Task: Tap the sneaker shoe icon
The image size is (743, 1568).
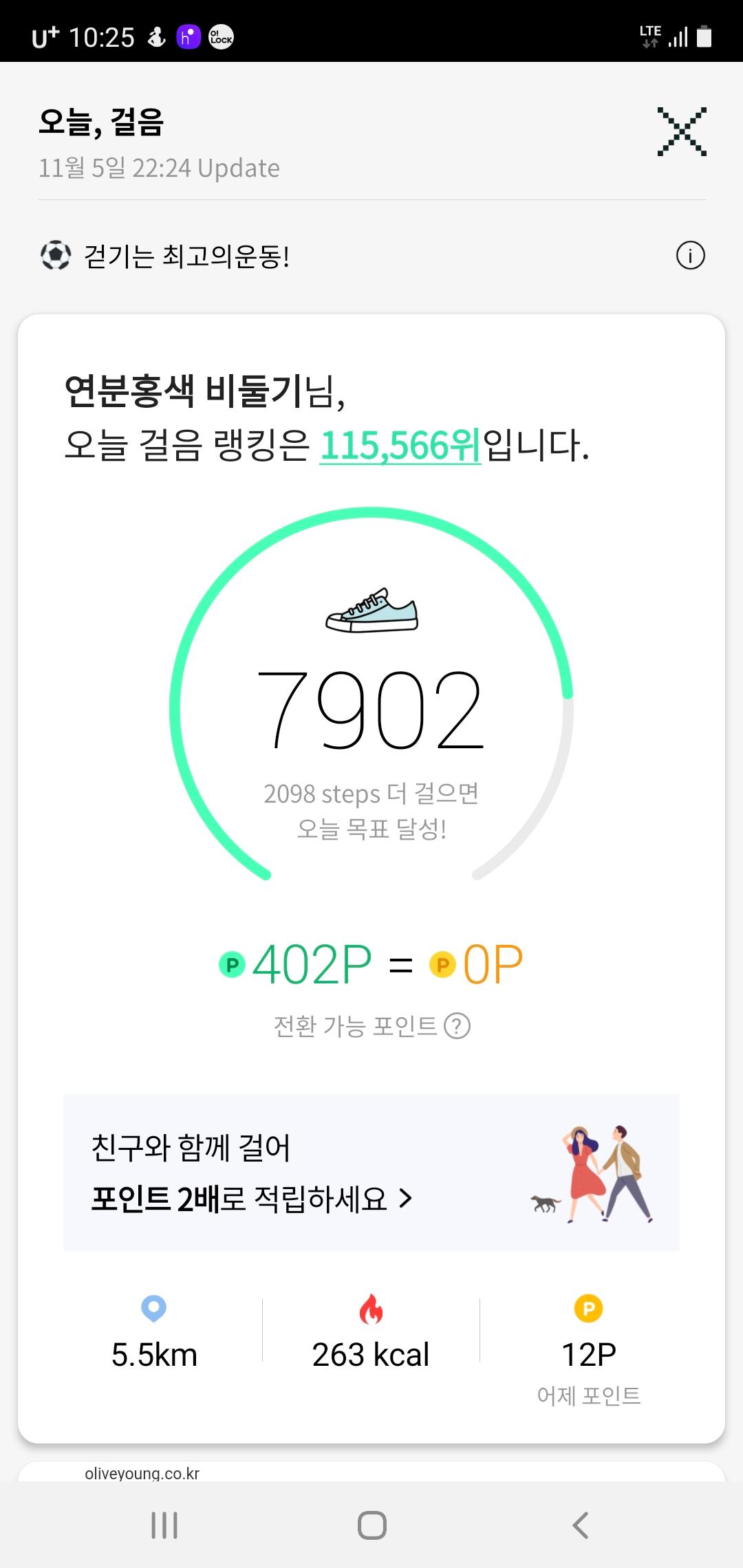Action: (371, 610)
